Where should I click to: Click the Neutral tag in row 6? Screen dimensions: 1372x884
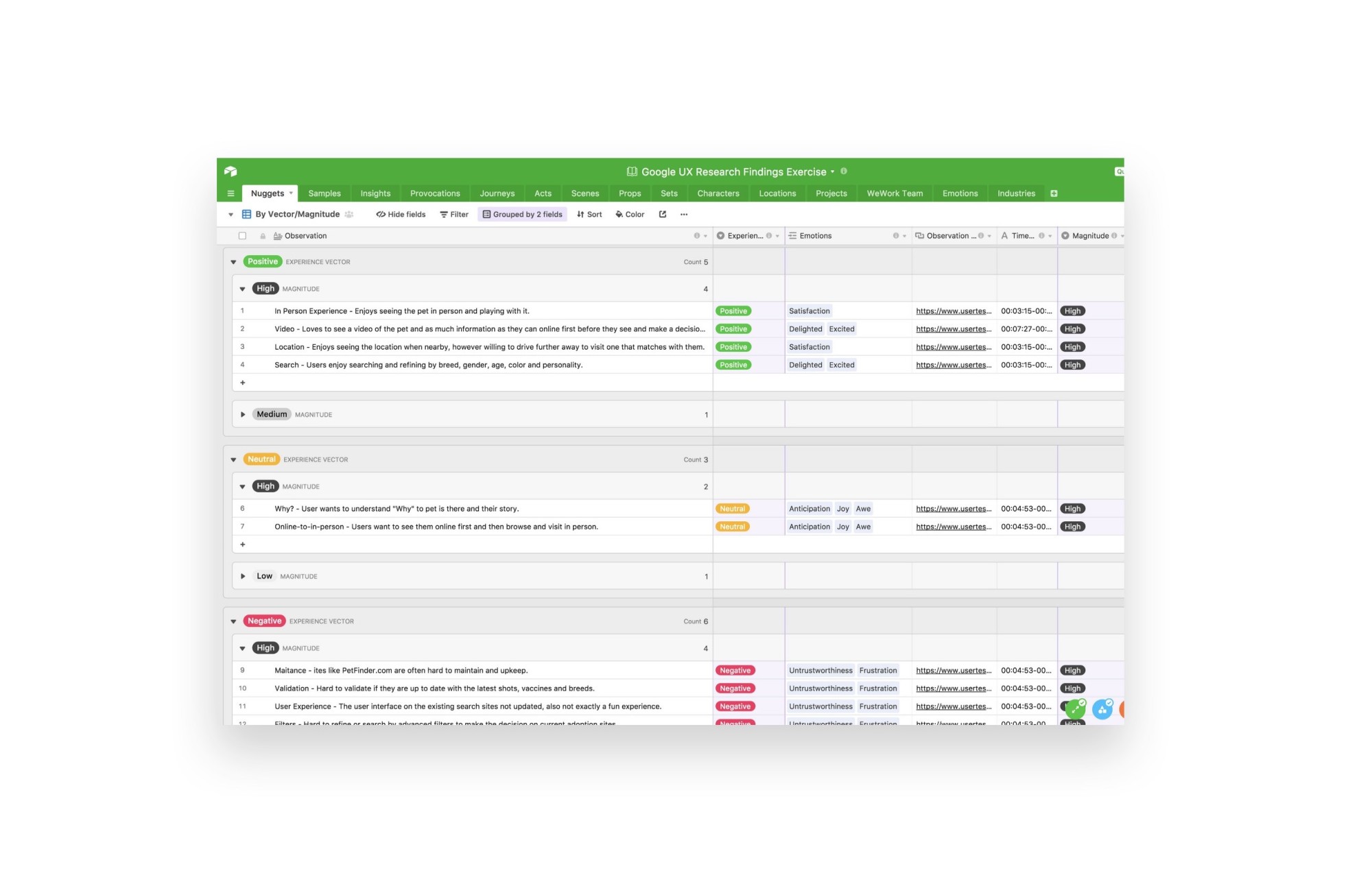[x=732, y=509]
